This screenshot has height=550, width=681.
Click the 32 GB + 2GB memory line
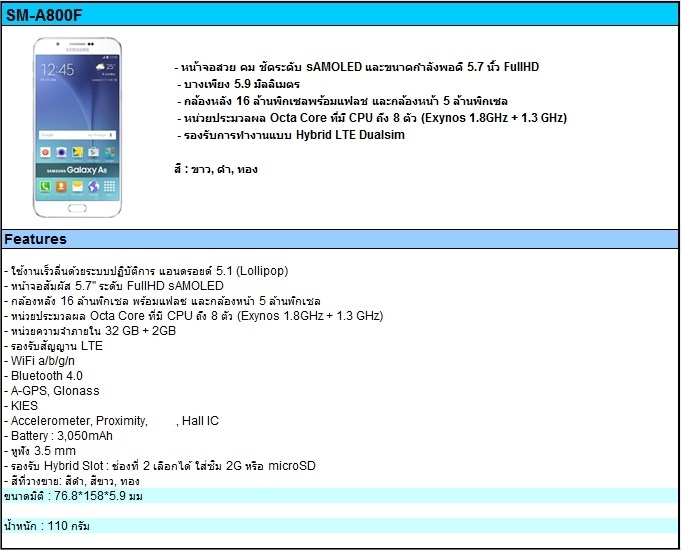click(x=90, y=331)
